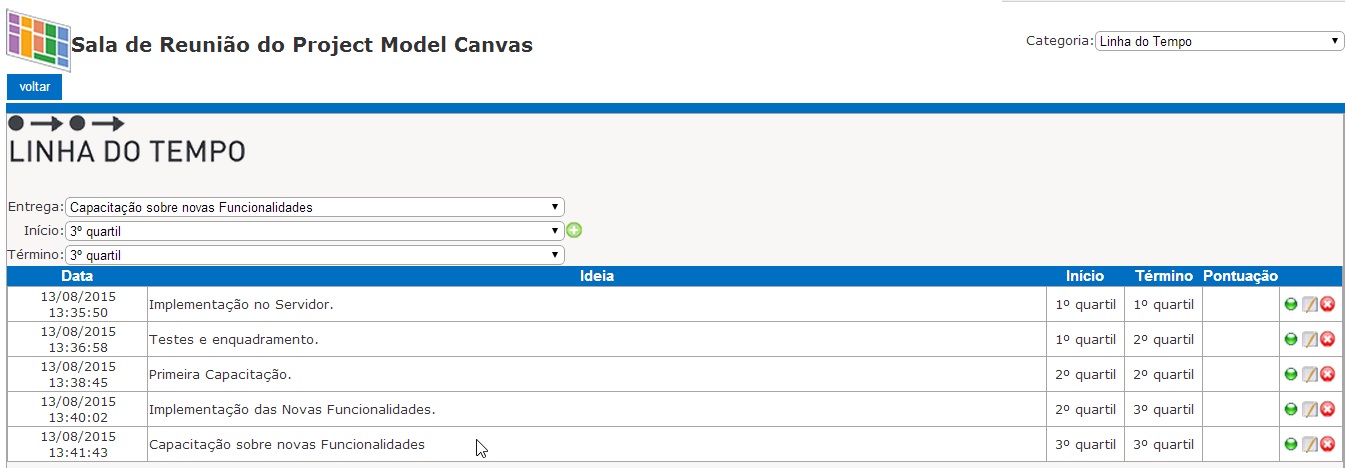Click the Data column header
The width and height of the screenshot is (1345, 468).
tap(77, 276)
